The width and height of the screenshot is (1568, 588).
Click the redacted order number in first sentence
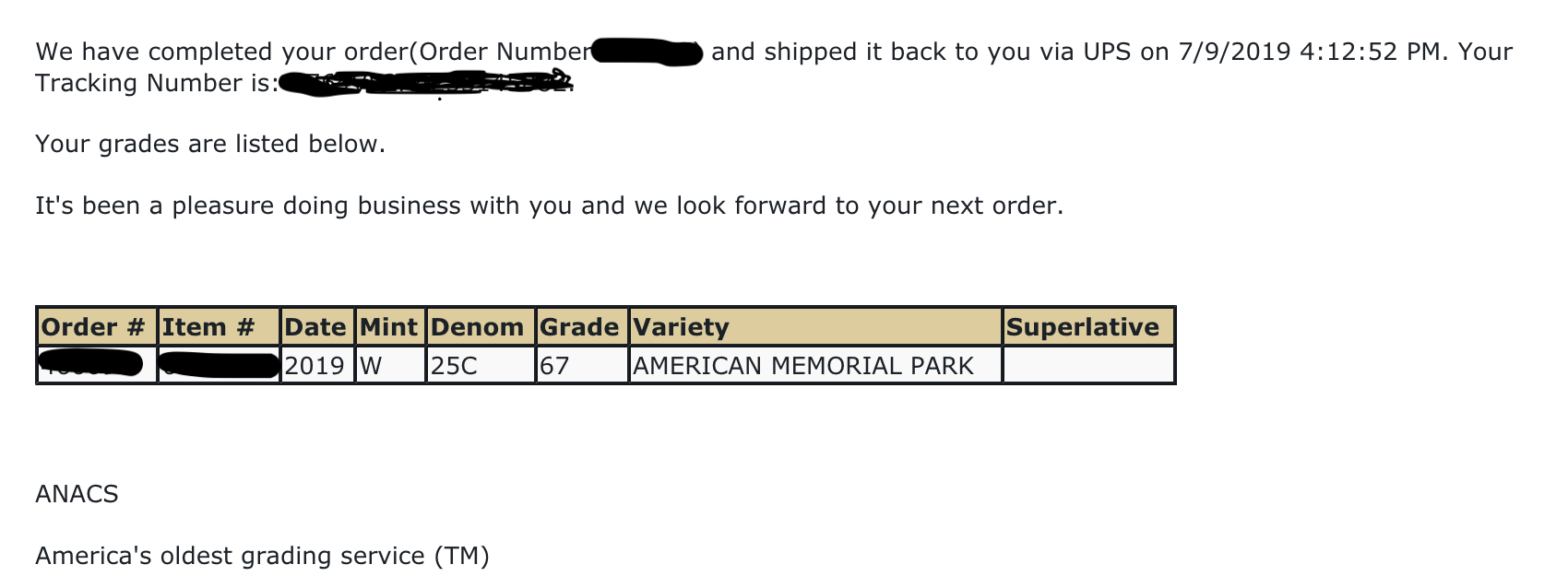point(647,53)
